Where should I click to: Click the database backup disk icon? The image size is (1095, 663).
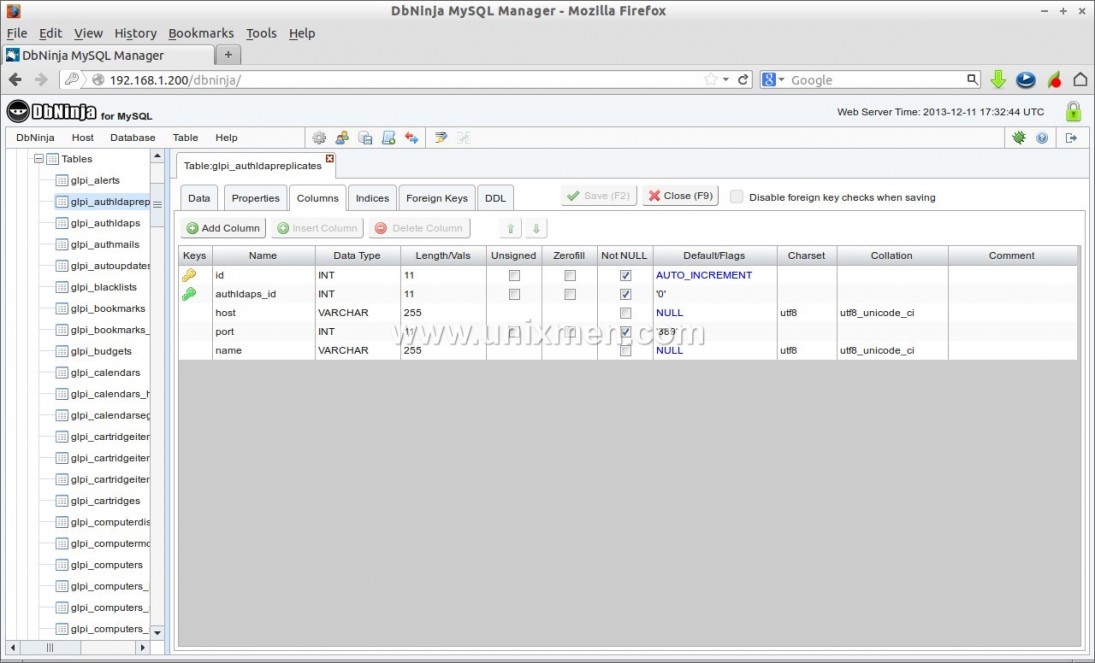click(x=365, y=138)
